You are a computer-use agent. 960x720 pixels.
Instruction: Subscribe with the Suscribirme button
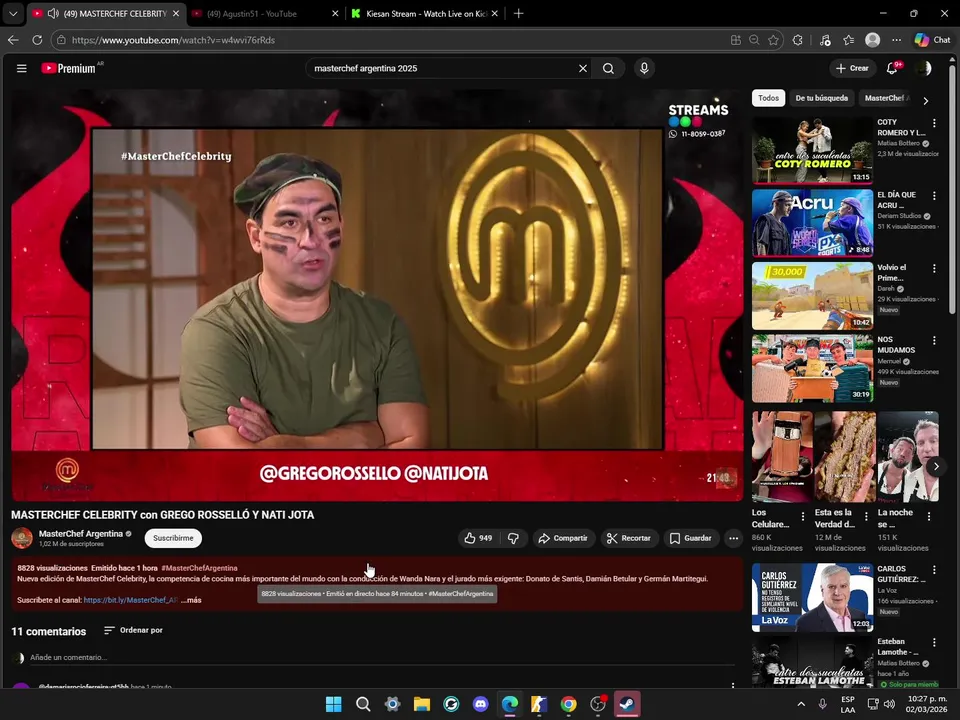[x=173, y=538]
